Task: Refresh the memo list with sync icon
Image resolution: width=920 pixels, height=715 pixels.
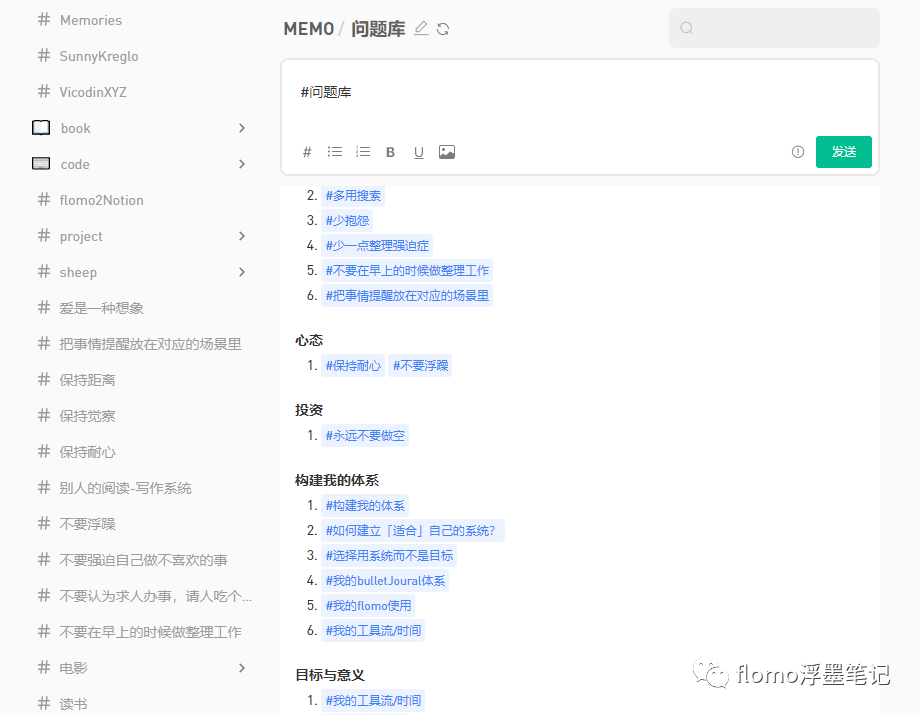Action: tap(443, 29)
